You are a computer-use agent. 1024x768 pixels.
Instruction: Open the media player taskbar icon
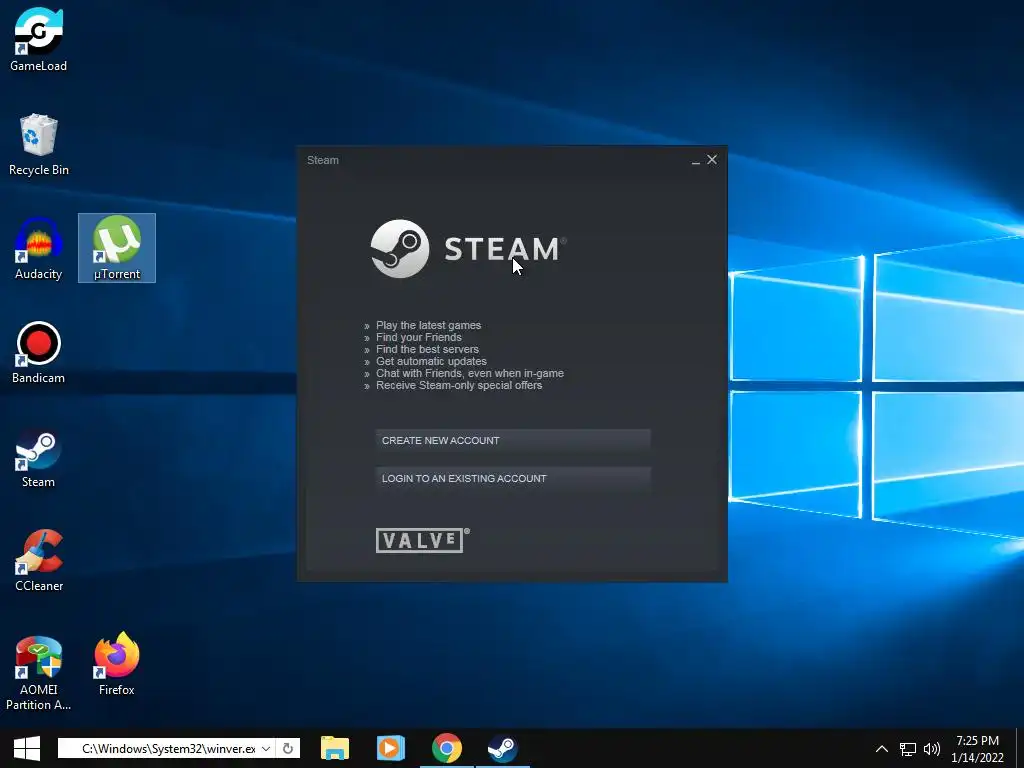coord(391,748)
